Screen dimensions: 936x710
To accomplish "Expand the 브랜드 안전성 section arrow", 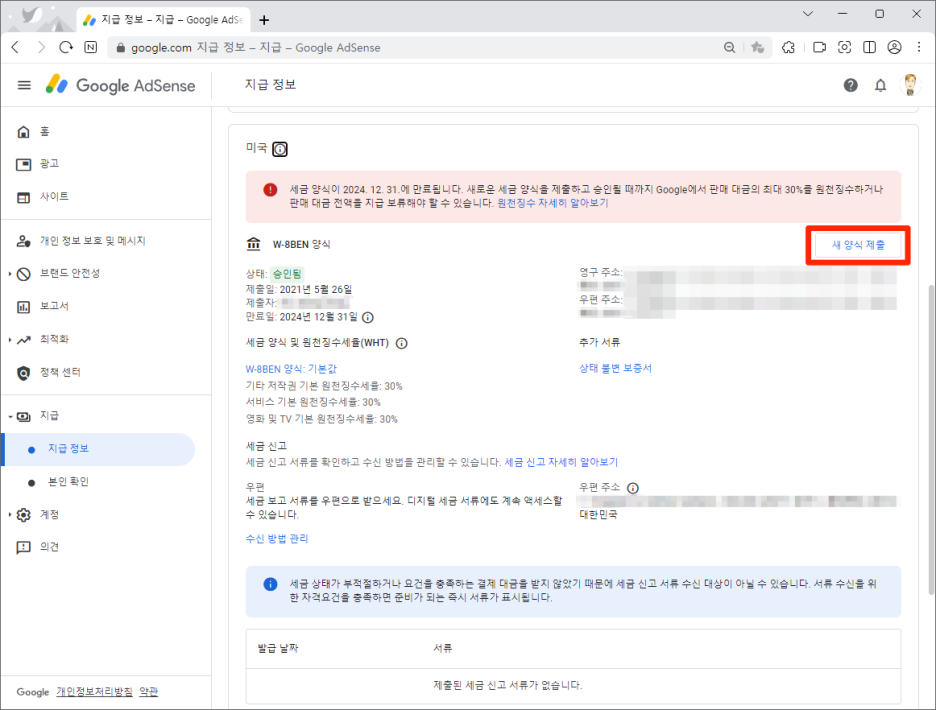I will point(10,273).
